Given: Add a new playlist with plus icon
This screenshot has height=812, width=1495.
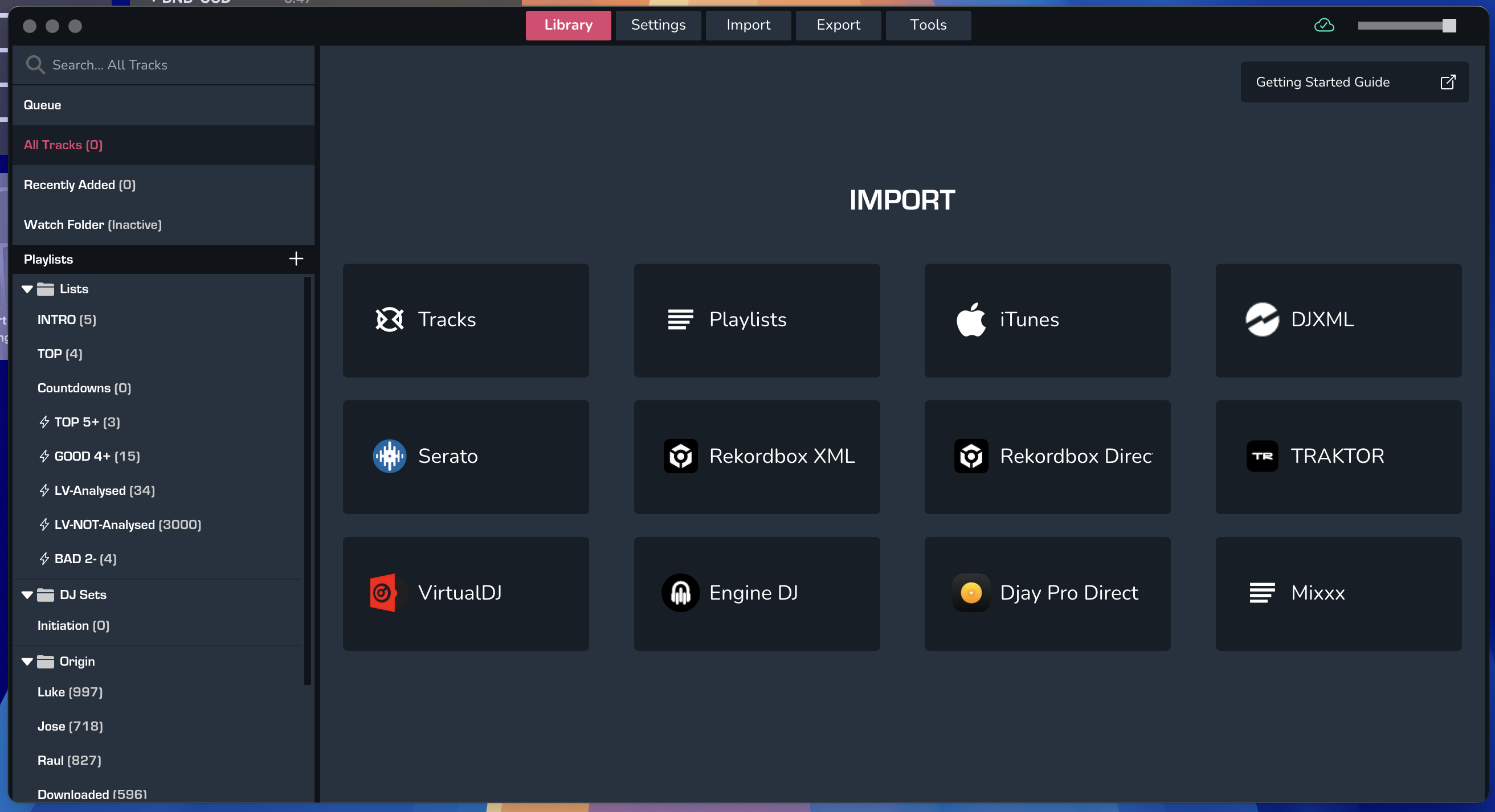Looking at the screenshot, I should (296, 259).
